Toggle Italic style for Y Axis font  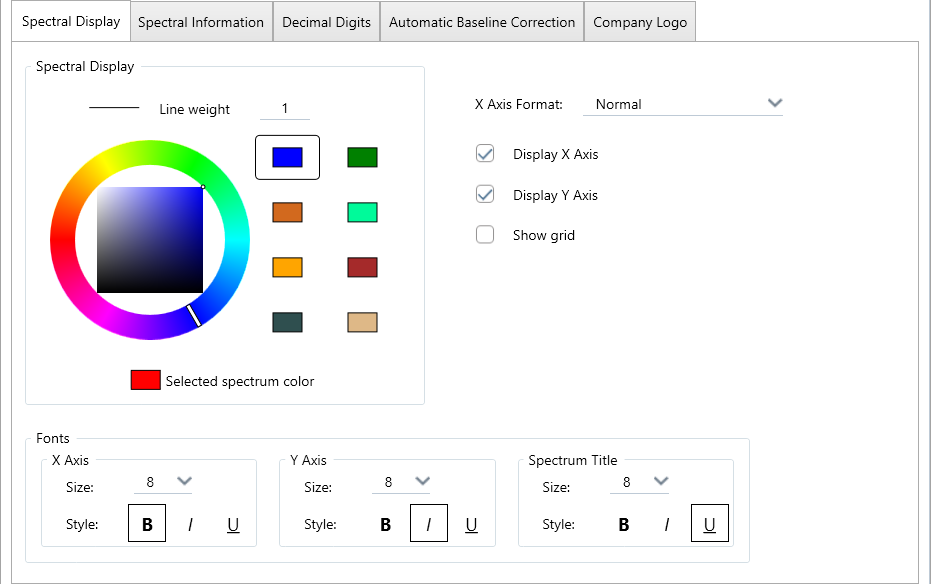(428, 524)
